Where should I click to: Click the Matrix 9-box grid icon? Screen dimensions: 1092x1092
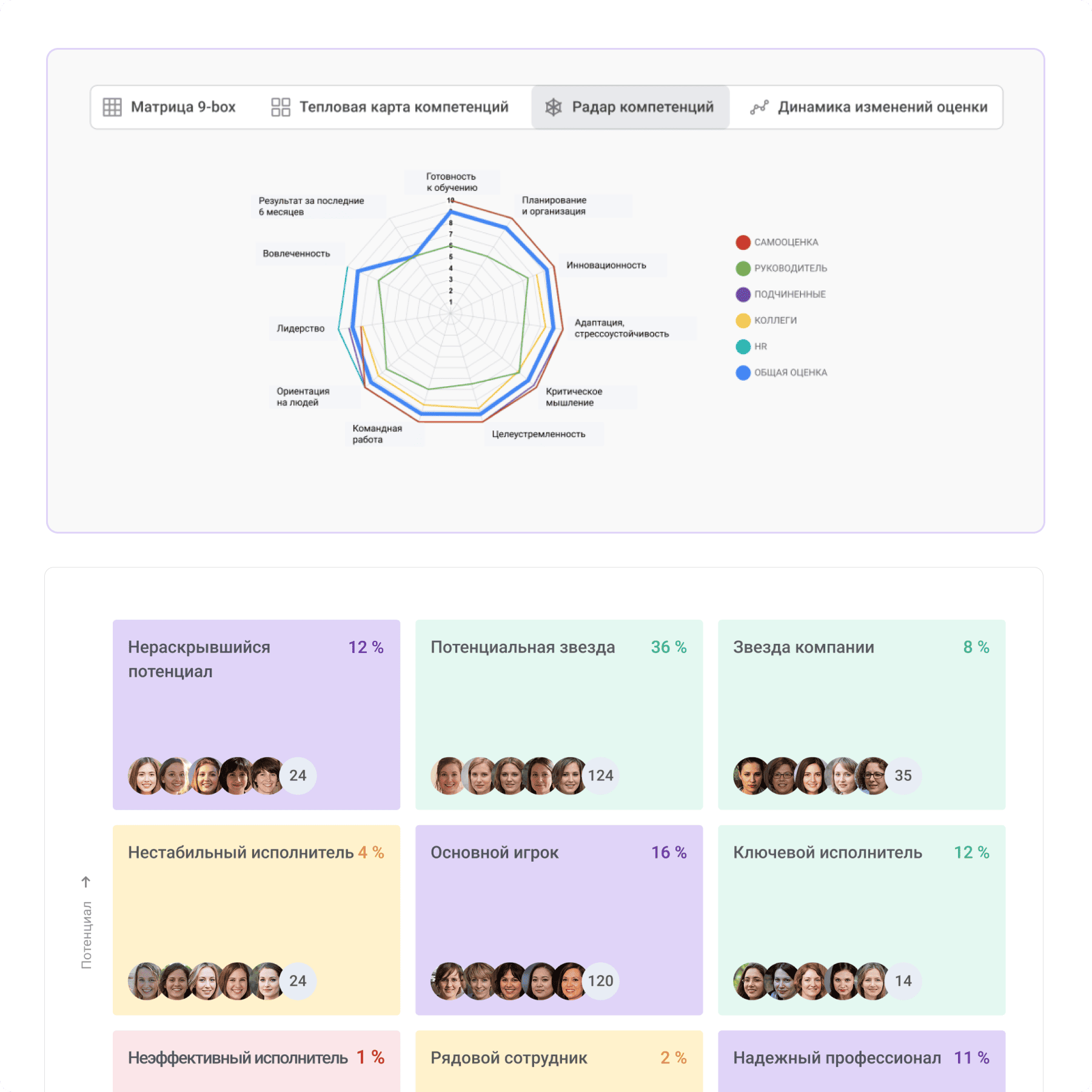coord(112,107)
